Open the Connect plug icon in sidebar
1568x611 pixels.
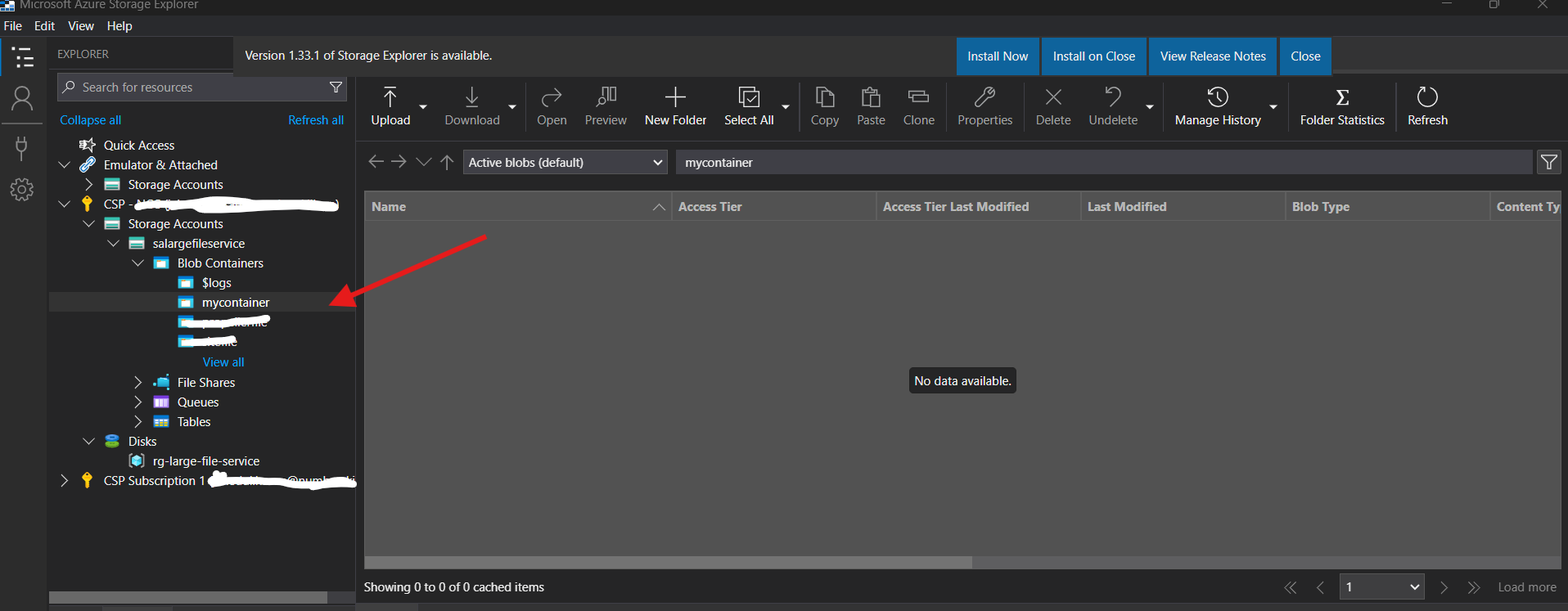pos(21,148)
